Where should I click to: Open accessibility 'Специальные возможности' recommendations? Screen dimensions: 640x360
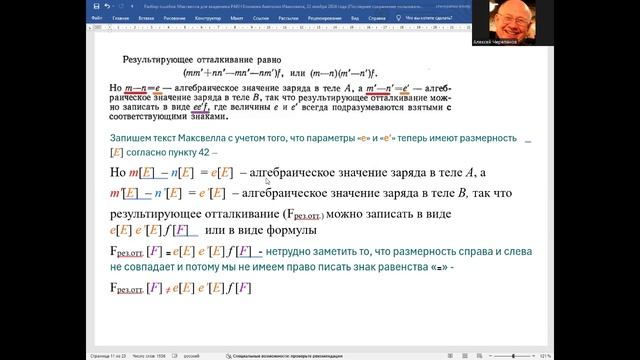[284, 356]
